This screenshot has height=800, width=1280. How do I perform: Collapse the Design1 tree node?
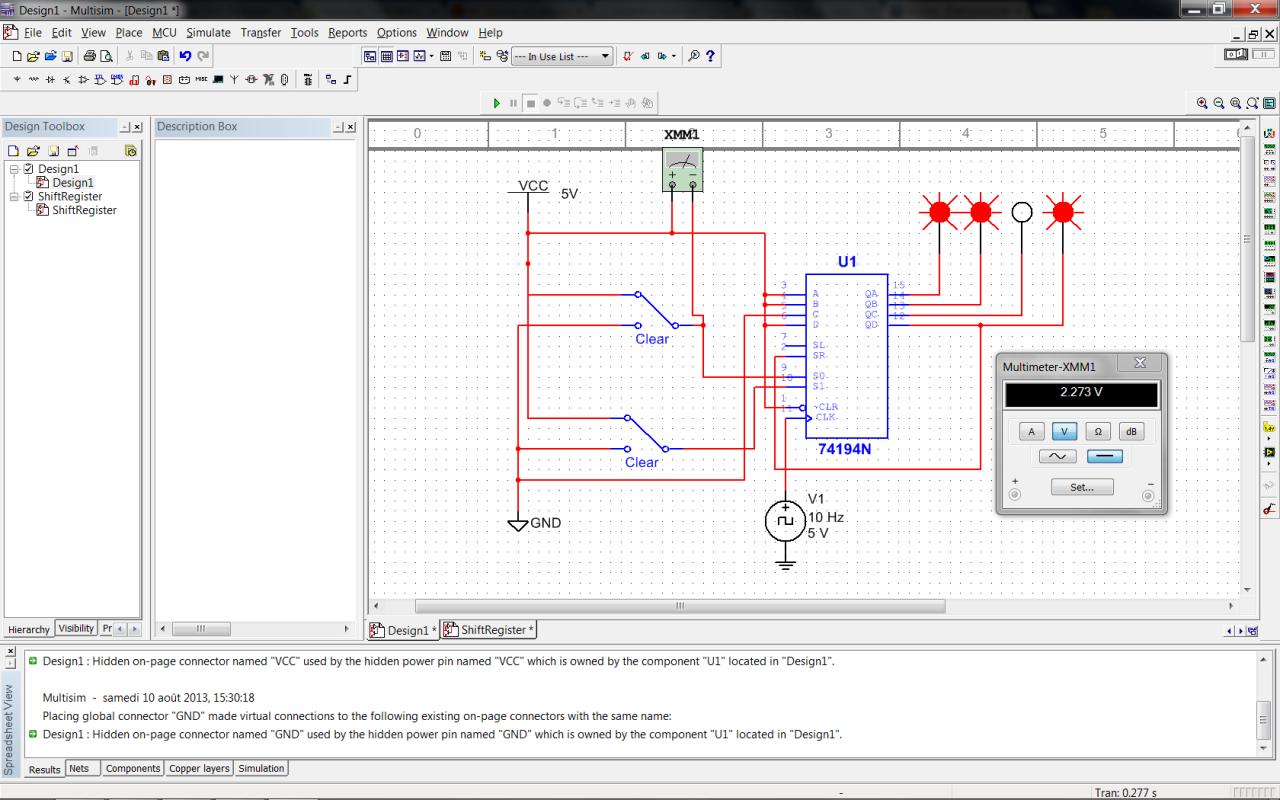click(14, 169)
